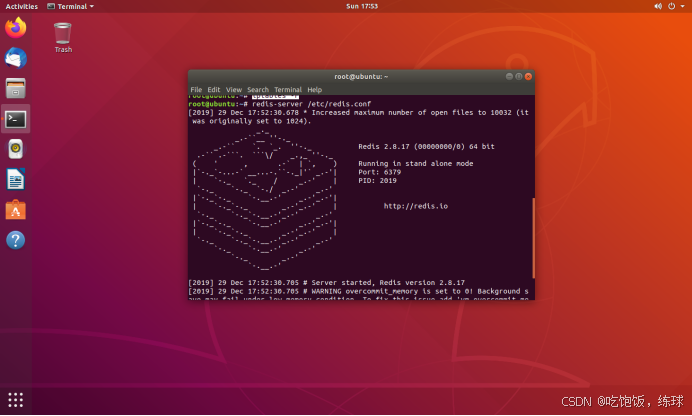The image size is (692, 416).
Task: Minimize the terminal window
Action: 509,76
